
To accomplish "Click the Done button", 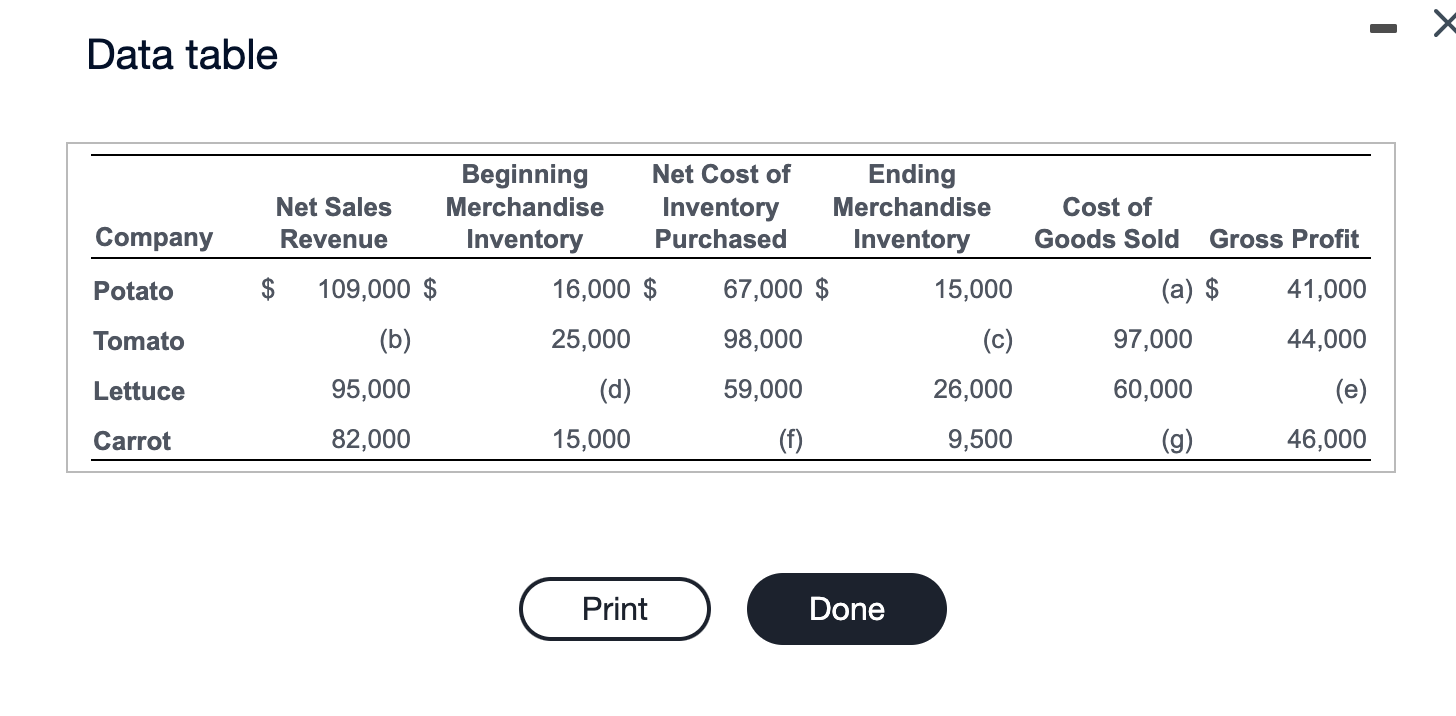I will tap(845, 608).
